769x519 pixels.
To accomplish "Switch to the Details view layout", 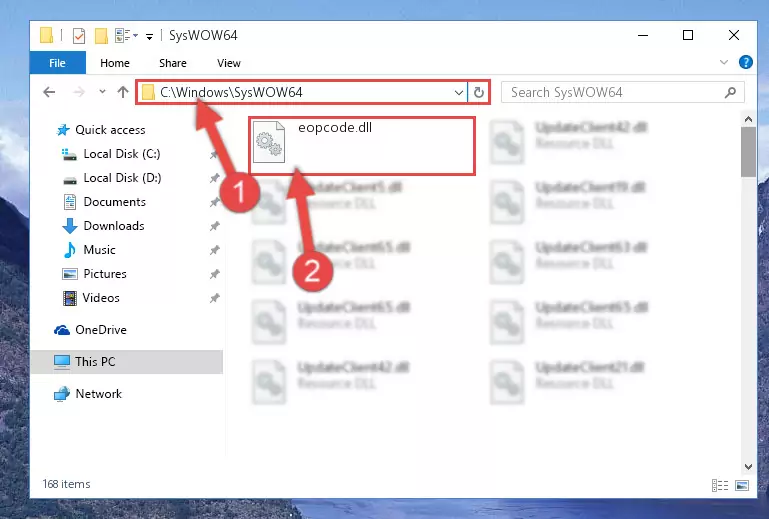I will point(719,485).
